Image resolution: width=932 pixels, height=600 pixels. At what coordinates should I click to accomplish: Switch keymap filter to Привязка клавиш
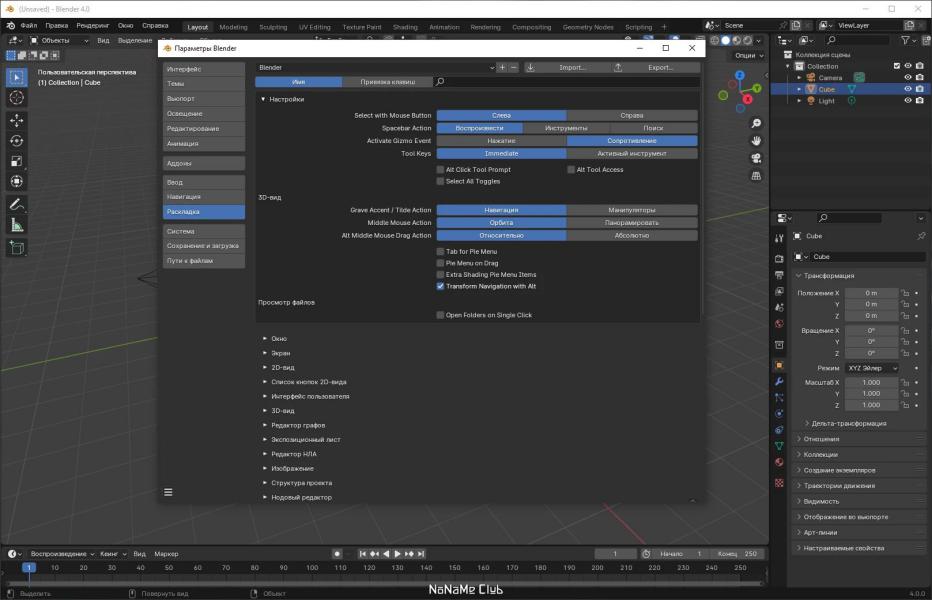388,81
